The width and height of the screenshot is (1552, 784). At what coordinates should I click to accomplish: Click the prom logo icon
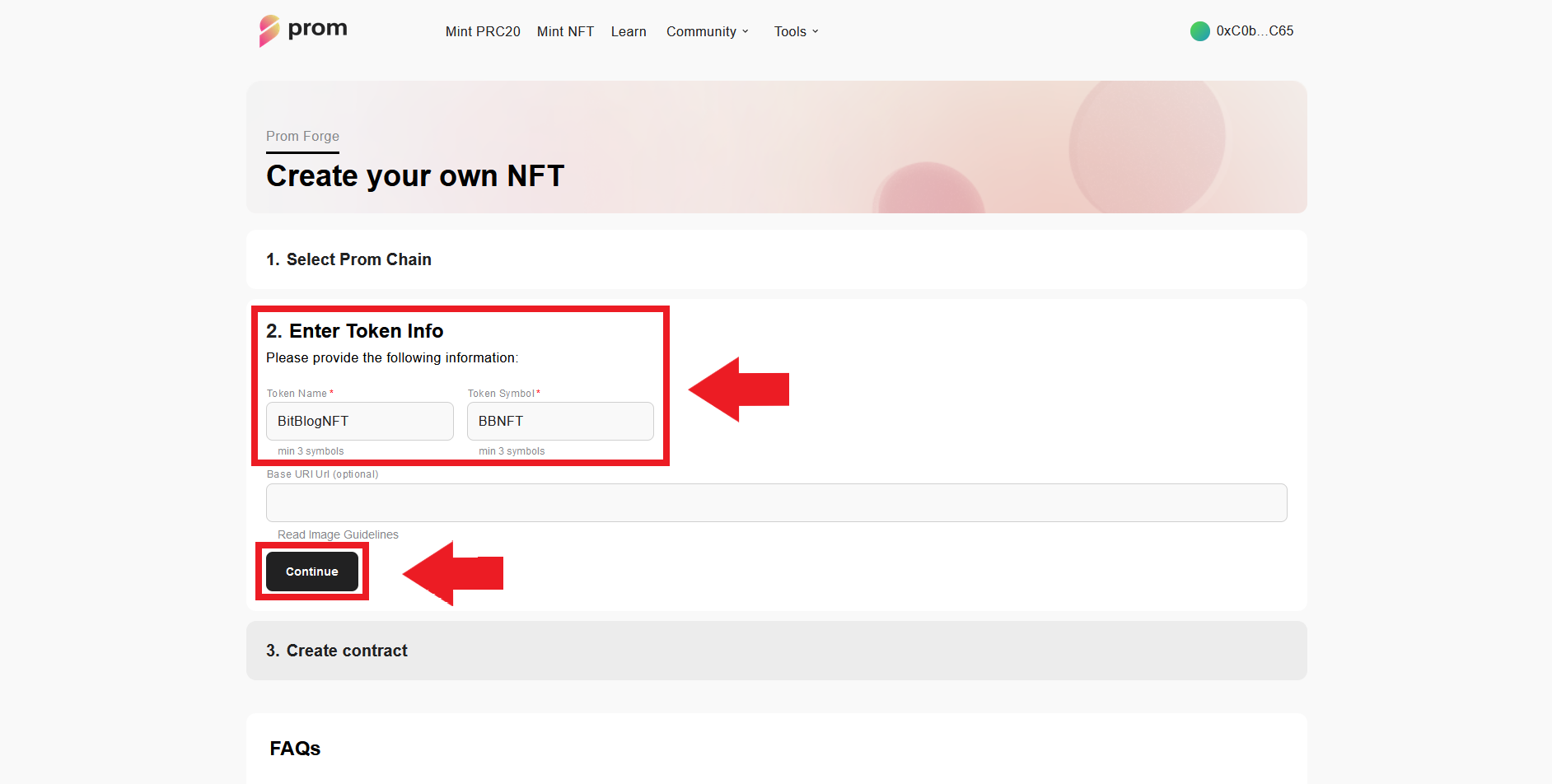269,31
